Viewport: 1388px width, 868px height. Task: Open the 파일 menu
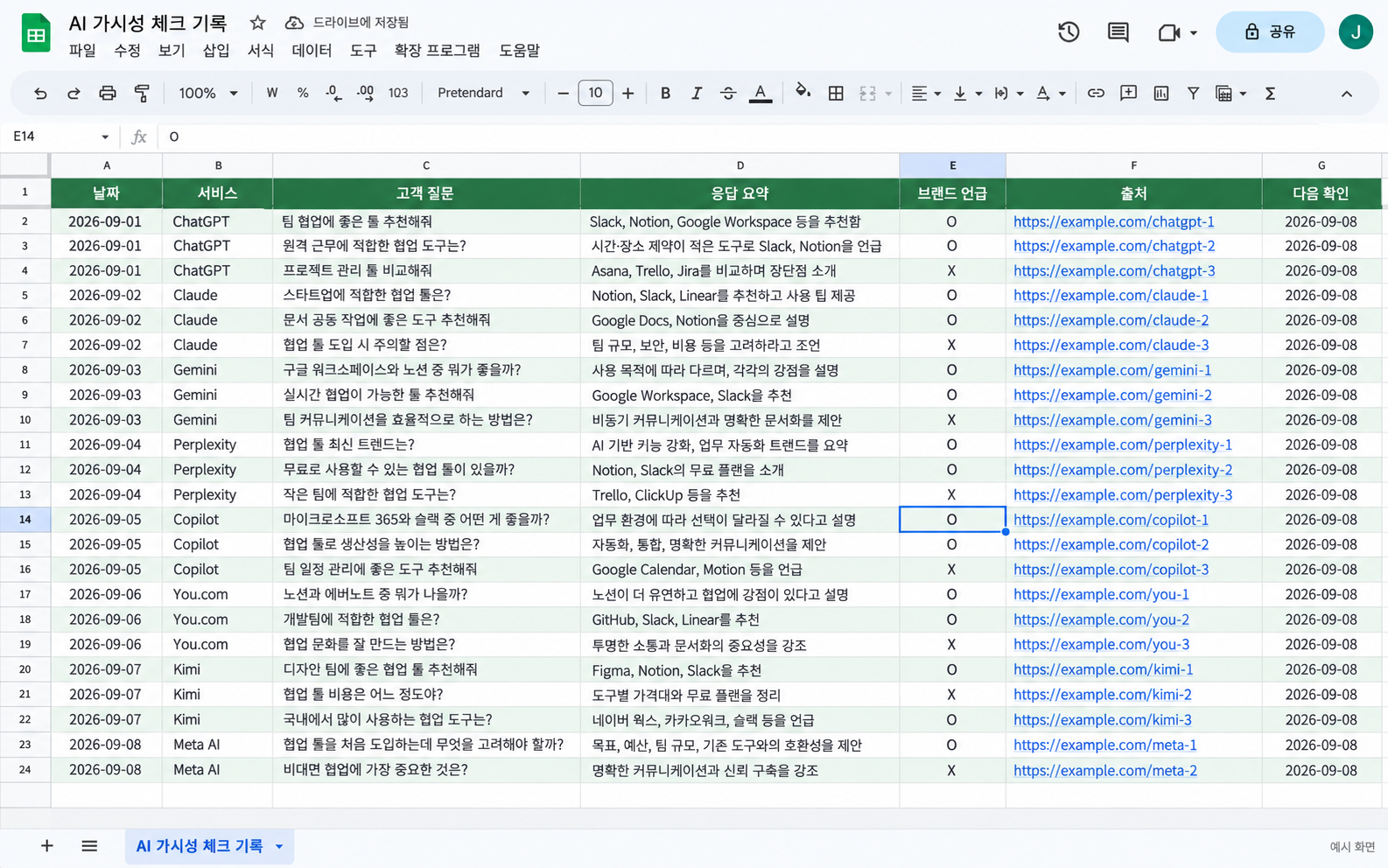click(x=82, y=51)
